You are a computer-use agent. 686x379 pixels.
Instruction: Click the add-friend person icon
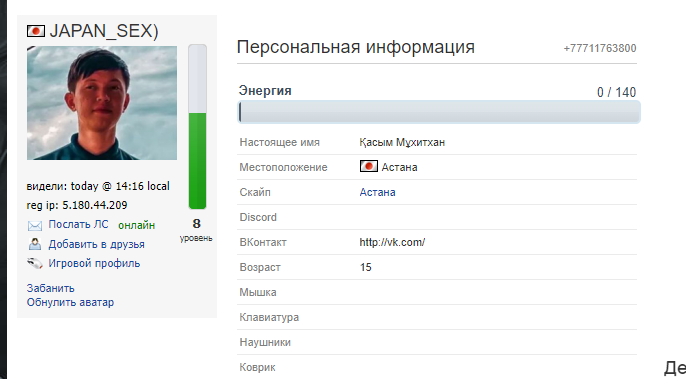click(x=35, y=244)
